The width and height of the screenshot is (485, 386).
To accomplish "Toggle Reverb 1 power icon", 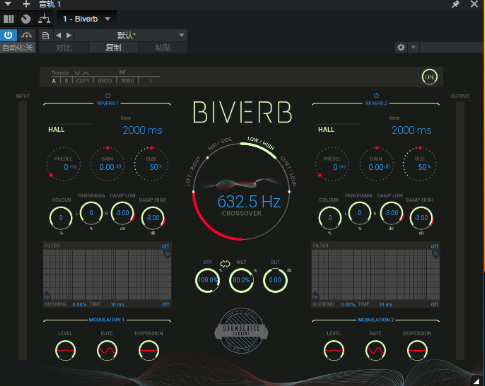I will tap(107, 96).
